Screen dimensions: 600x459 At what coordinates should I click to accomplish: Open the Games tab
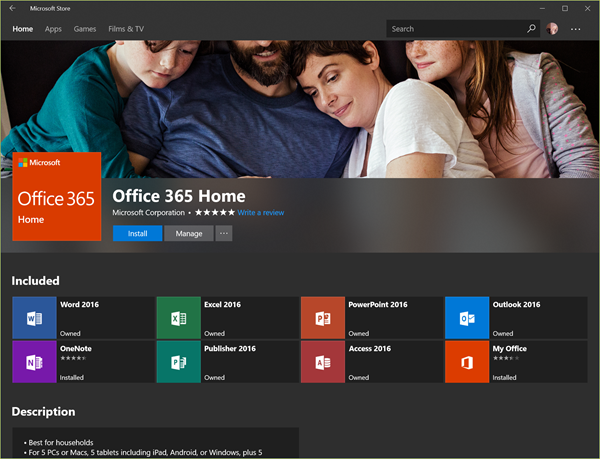pos(85,29)
